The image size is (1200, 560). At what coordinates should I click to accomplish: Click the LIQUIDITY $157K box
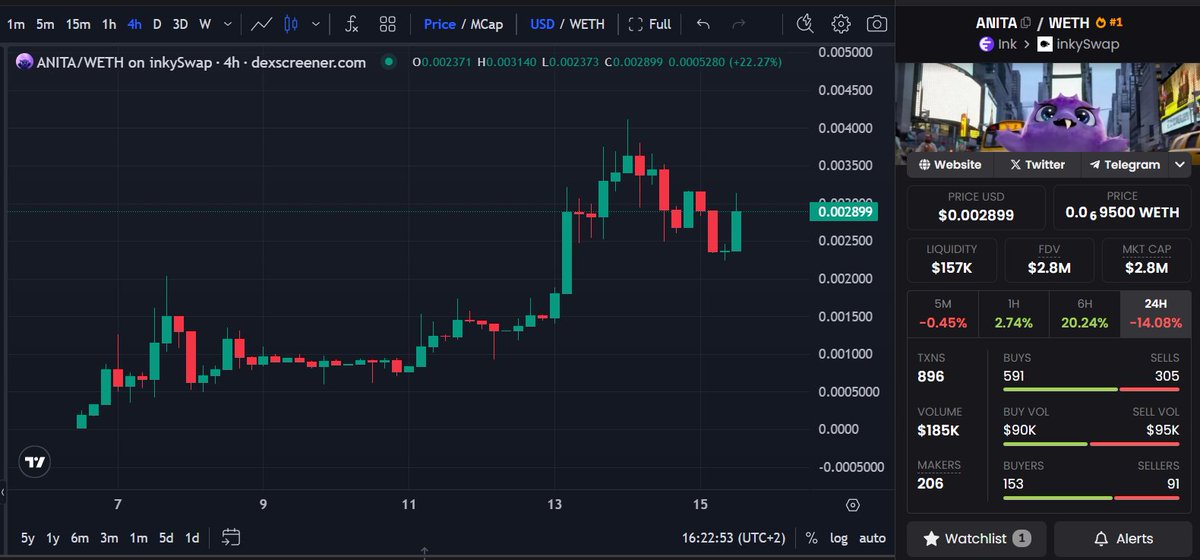(x=951, y=259)
